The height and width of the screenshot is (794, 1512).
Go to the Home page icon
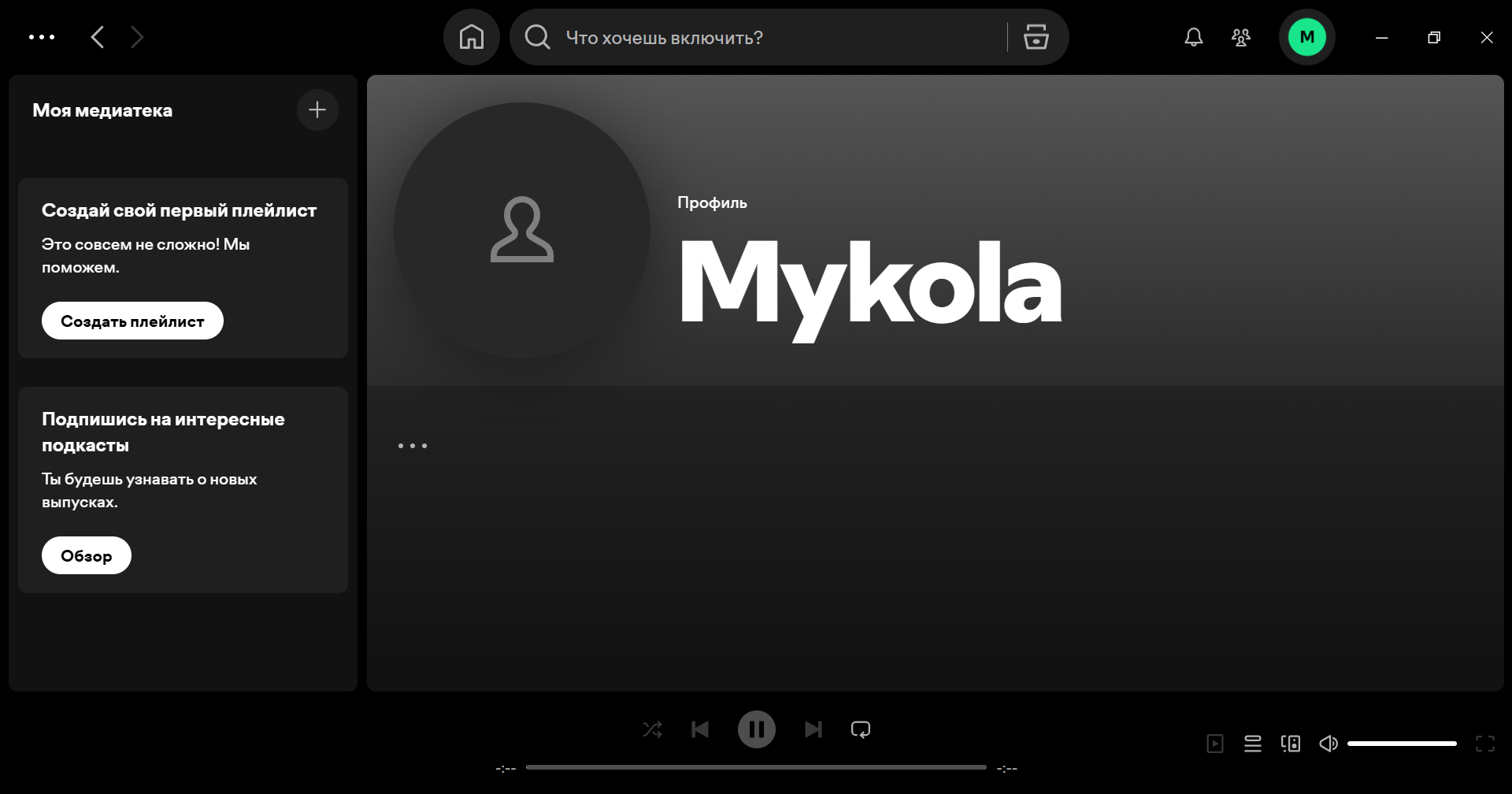(471, 37)
